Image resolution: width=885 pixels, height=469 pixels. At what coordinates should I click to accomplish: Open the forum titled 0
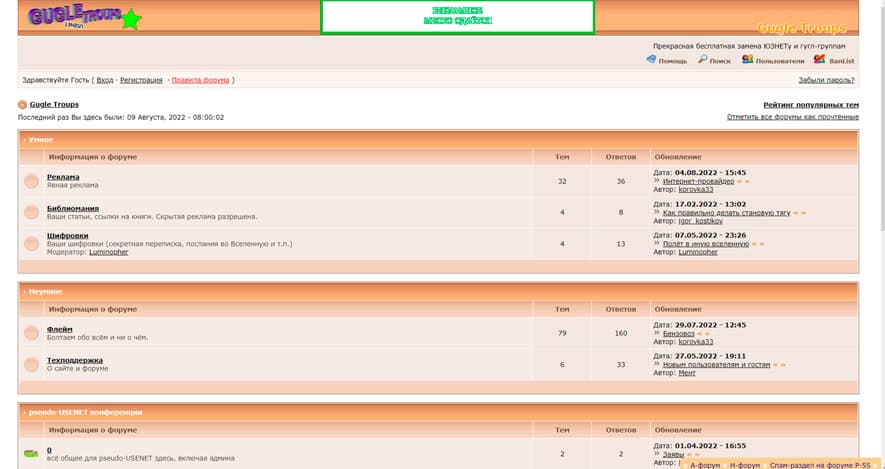(49, 450)
